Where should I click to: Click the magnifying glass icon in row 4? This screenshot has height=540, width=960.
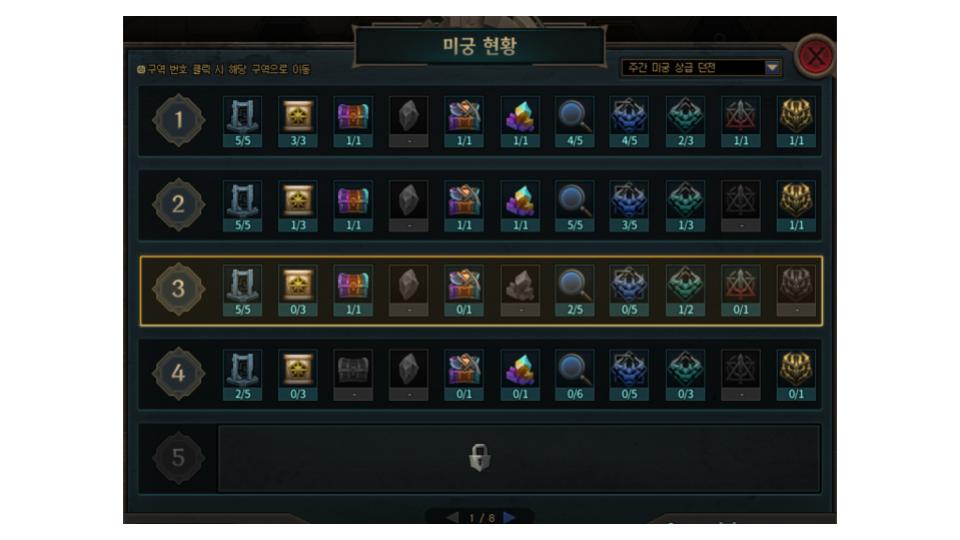(x=575, y=369)
